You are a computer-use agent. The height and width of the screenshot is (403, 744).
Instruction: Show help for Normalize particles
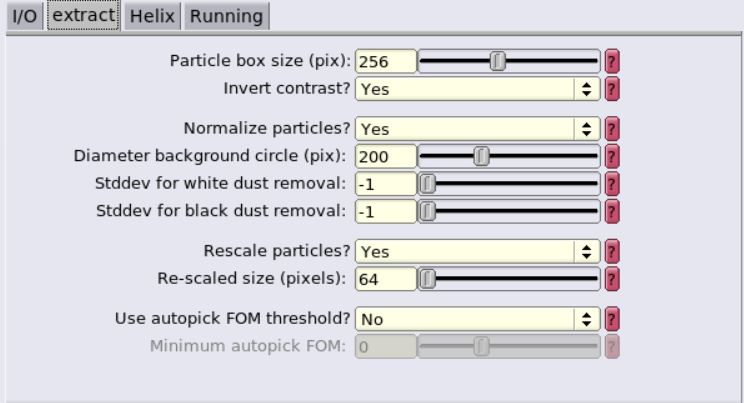[x=612, y=129]
